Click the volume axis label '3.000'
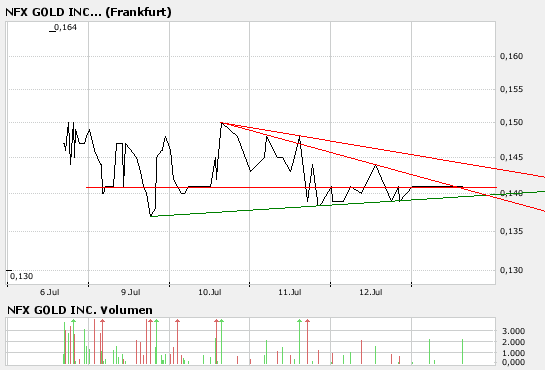The height and width of the screenshot is (384, 545). tap(513, 331)
